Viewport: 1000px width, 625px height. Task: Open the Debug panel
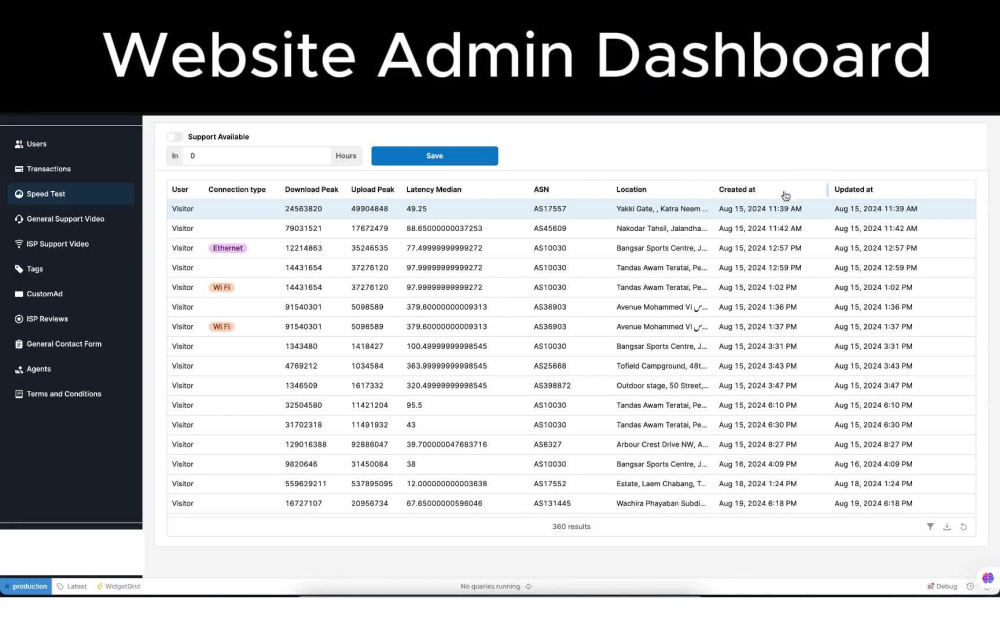(x=941, y=586)
